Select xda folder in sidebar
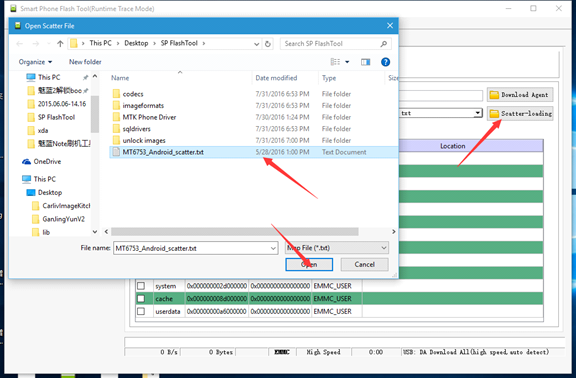The height and width of the screenshot is (378, 576). (x=43, y=130)
